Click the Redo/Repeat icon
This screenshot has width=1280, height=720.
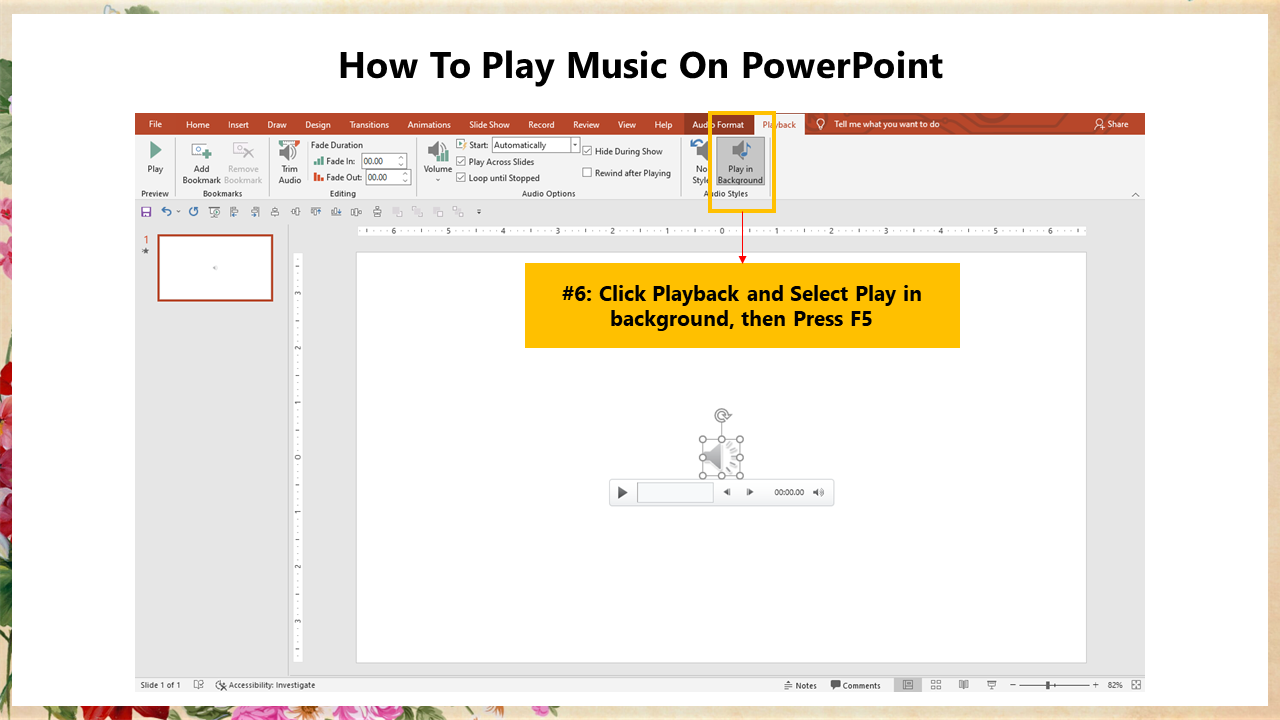(x=193, y=212)
